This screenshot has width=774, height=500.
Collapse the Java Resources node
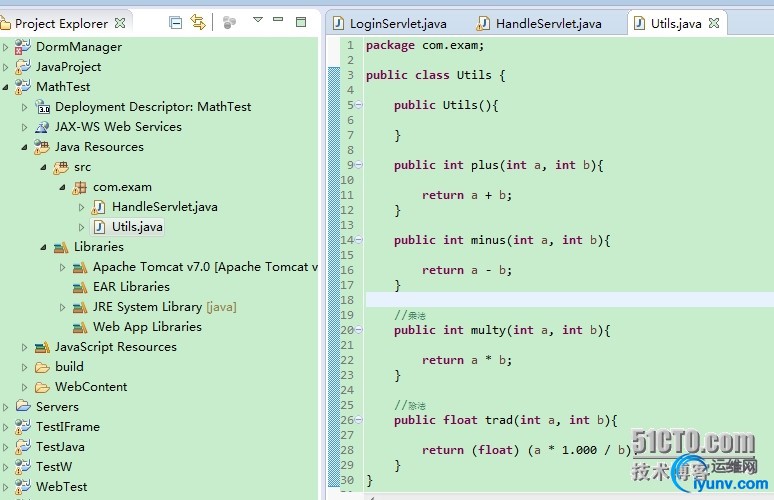tap(24, 147)
